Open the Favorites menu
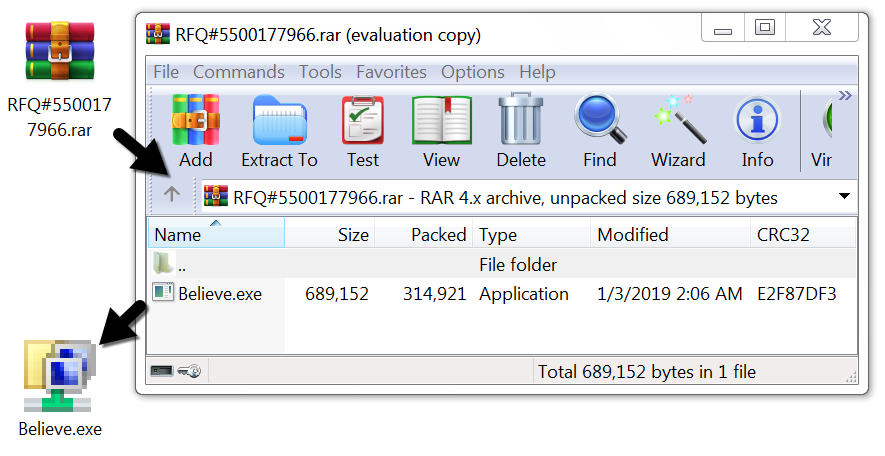The image size is (885, 456). (391, 72)
